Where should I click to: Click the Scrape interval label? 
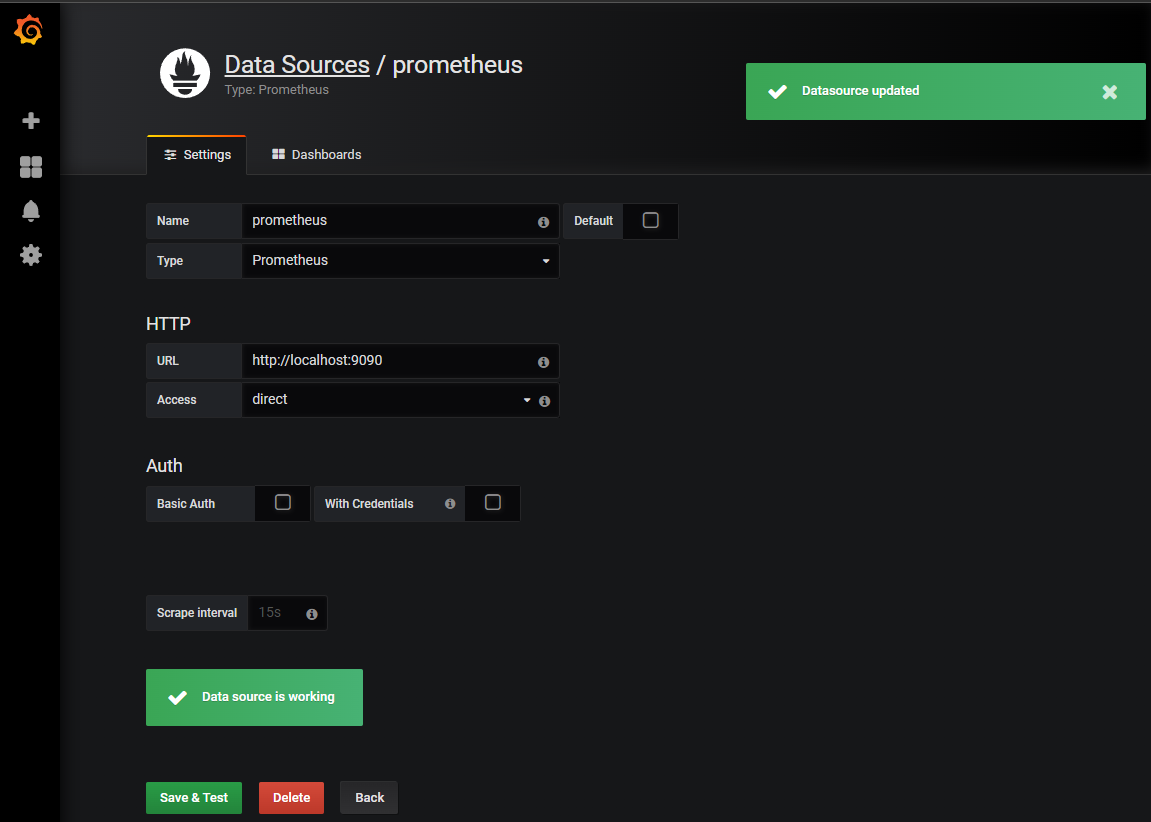(197, 613)
